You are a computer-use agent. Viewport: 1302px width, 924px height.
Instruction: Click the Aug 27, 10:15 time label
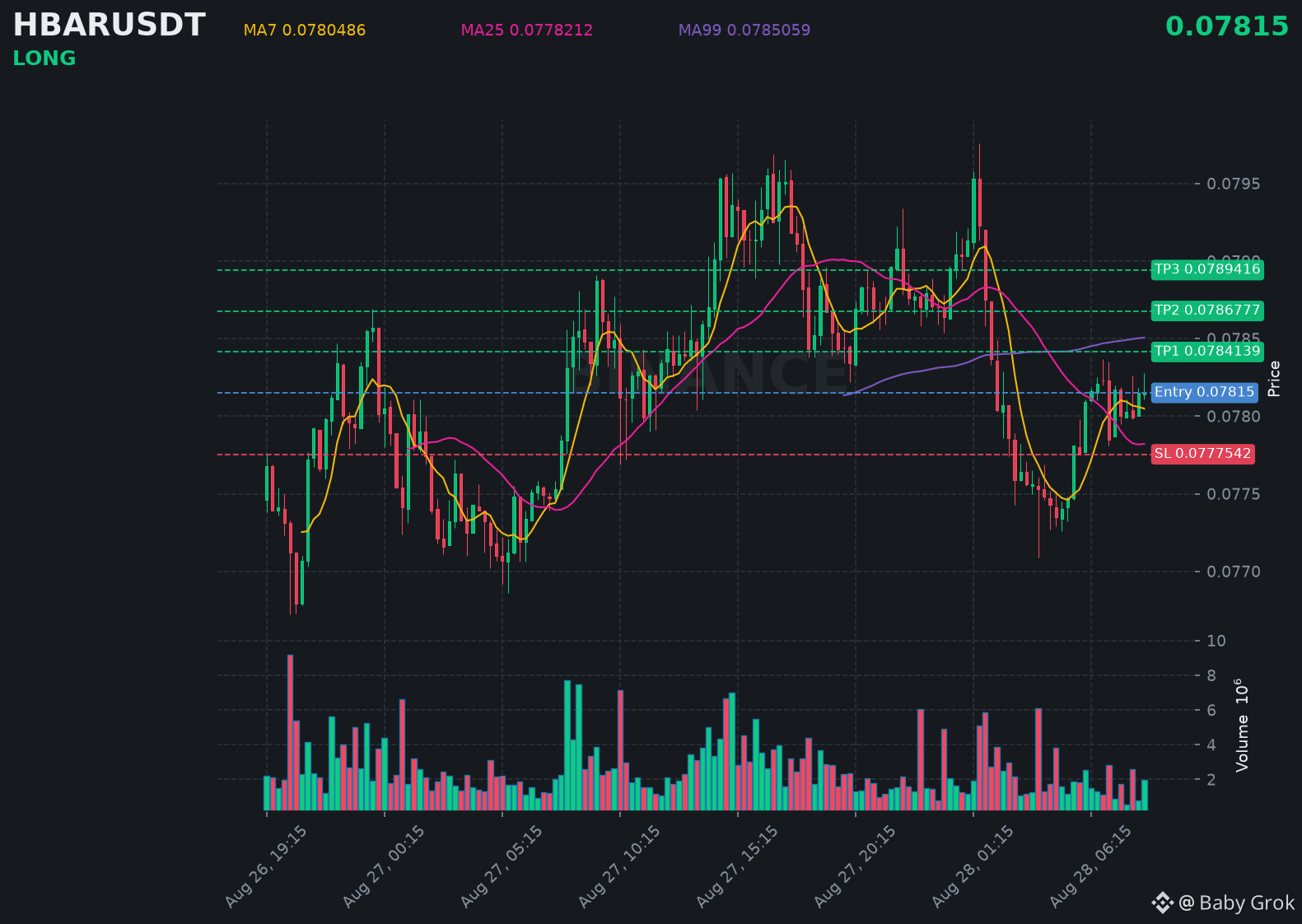tap(619, 866)
